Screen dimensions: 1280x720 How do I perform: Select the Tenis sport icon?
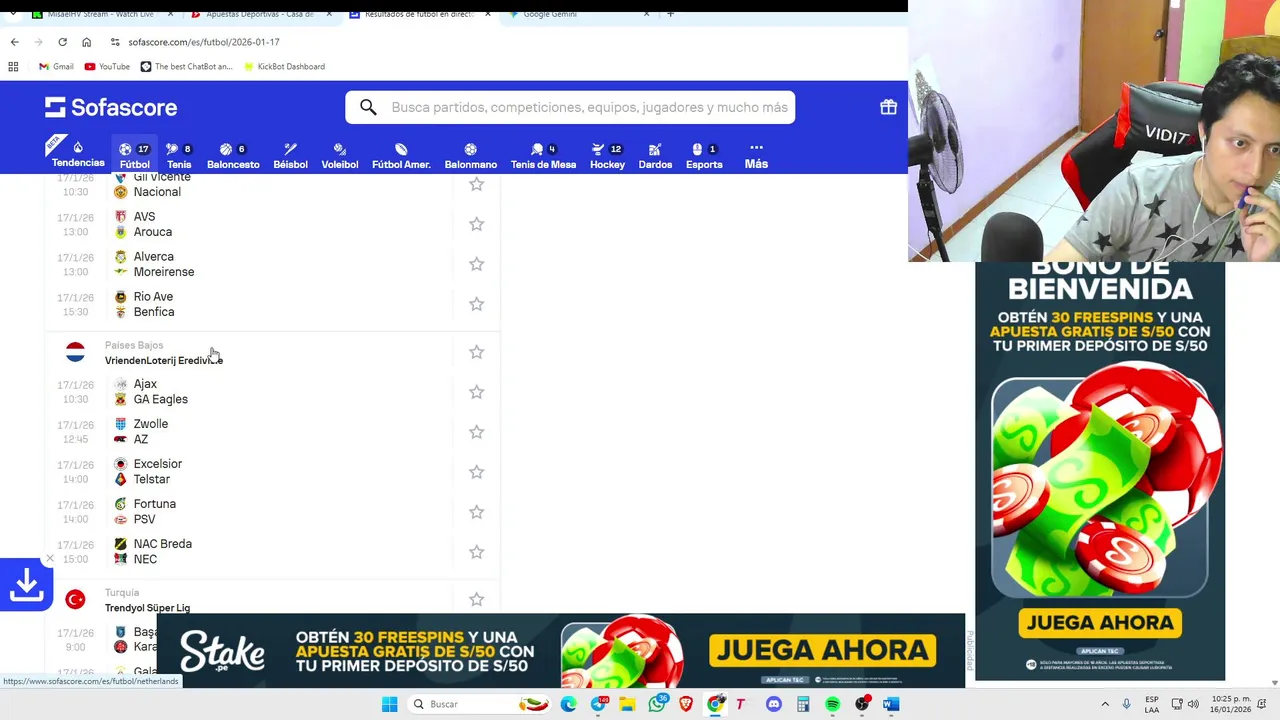[x=179, y=154]
